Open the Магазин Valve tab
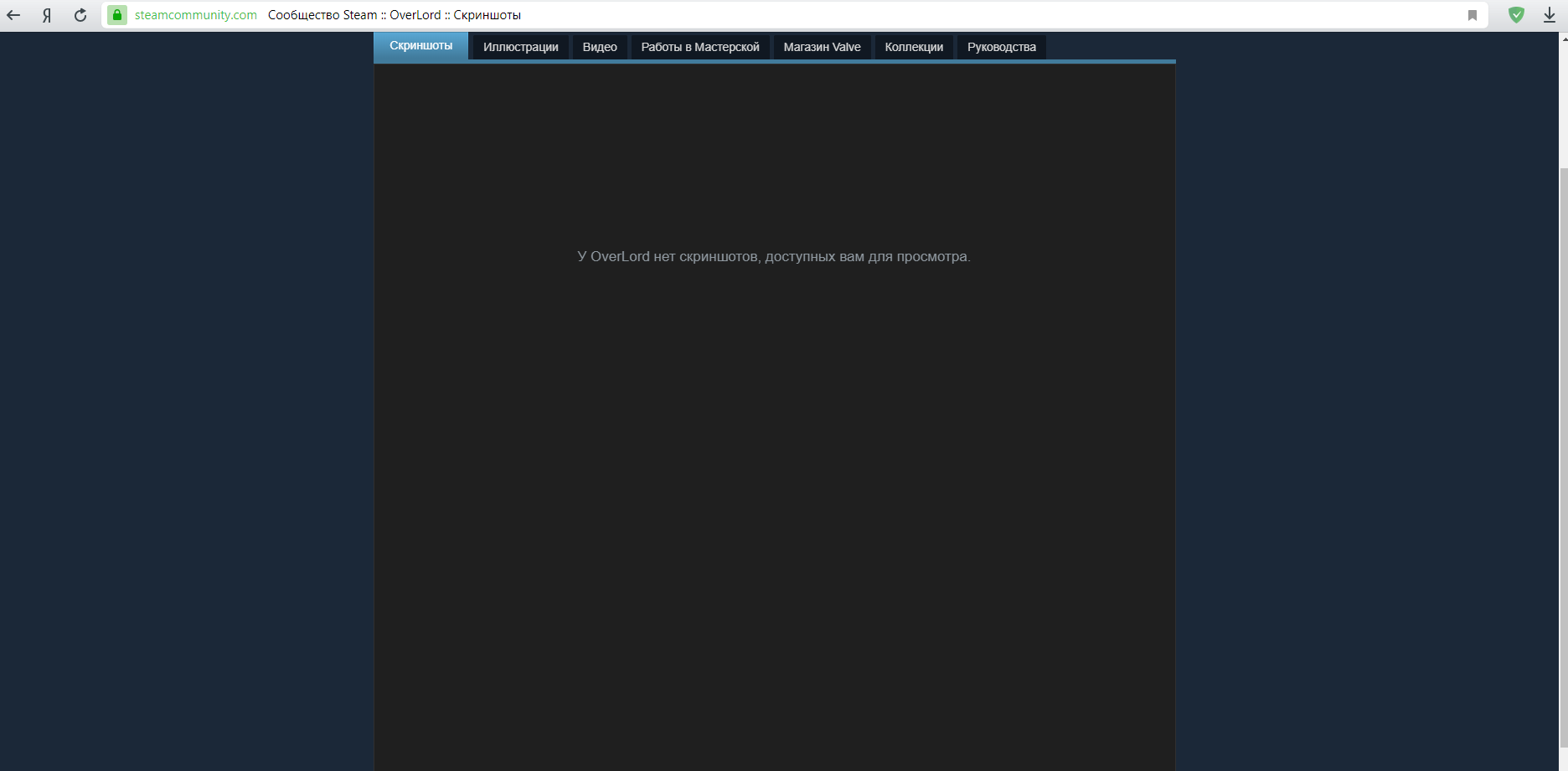Screen dimensions: 1568x771 pyautogui.click(x=823, y=47)
